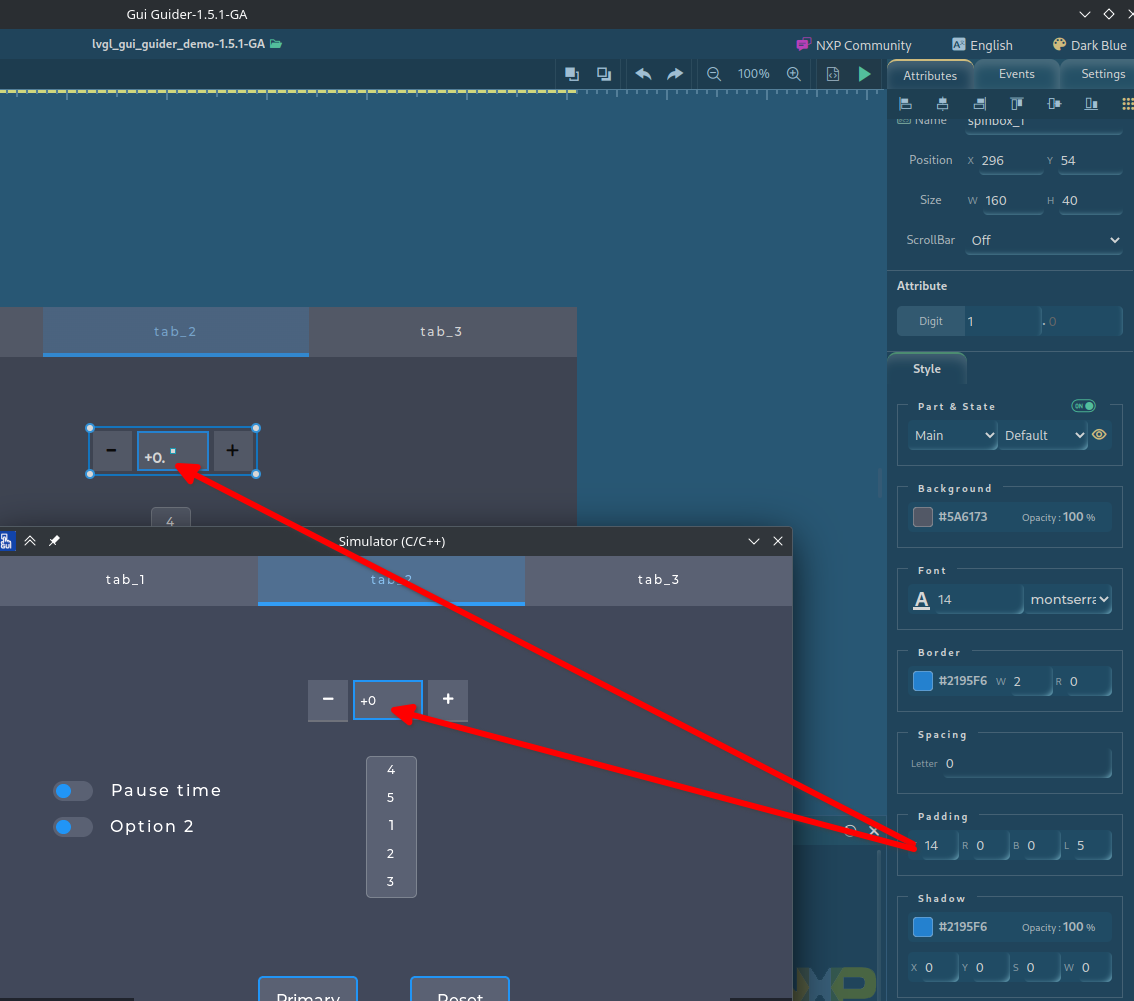Zoom in the canvas
The width and height of the screenshot is (1134, 1001).
793,74
